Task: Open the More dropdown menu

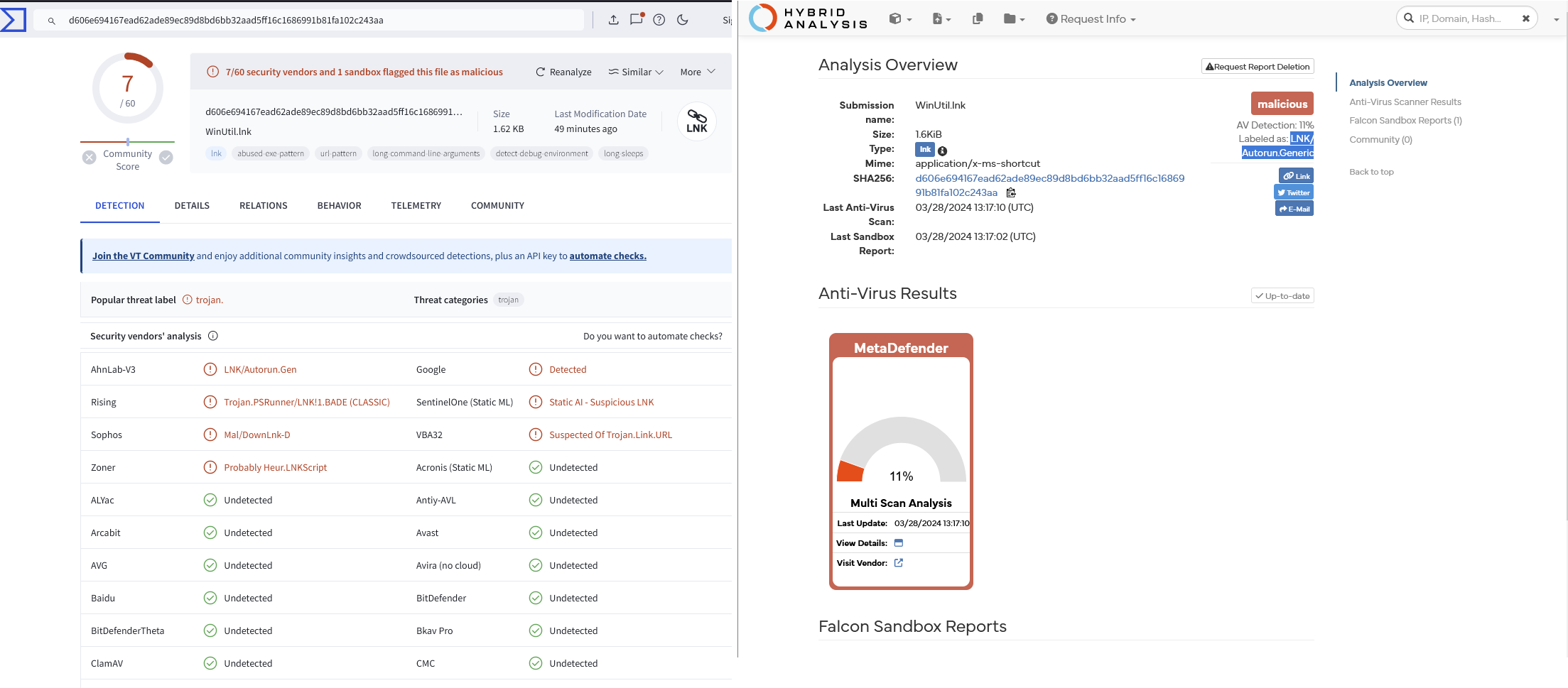Action: pos(698,72)
